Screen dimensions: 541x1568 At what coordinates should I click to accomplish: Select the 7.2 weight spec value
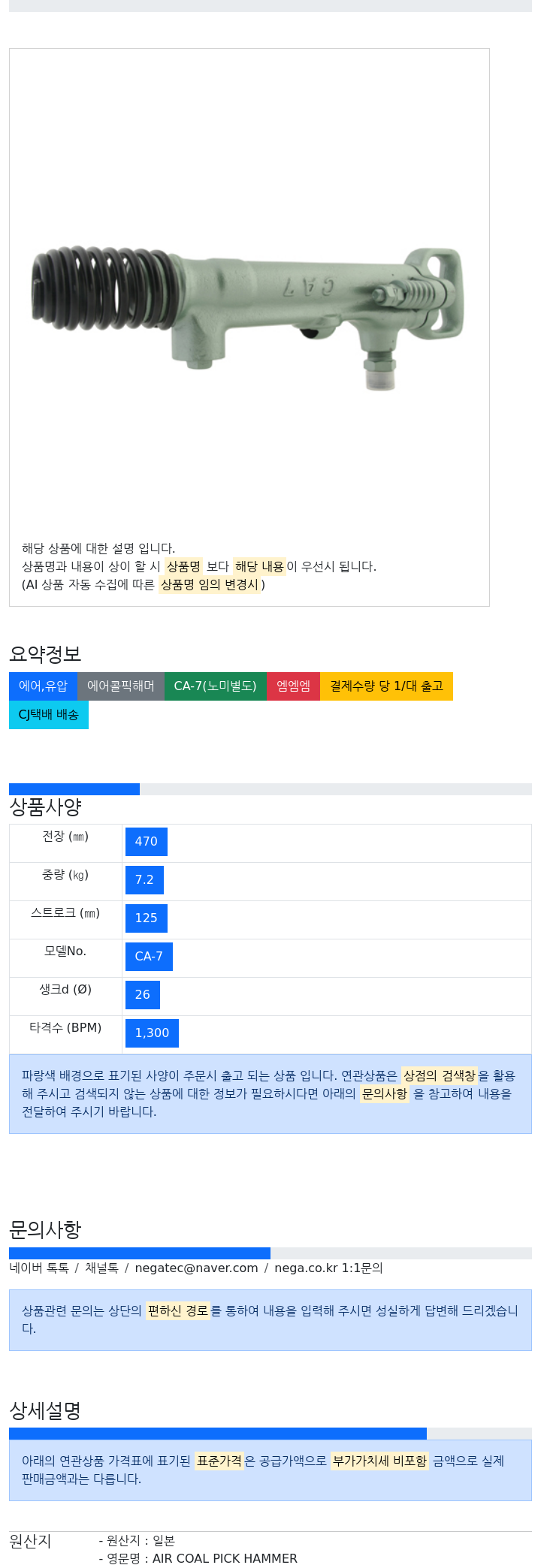coord(144,880)
